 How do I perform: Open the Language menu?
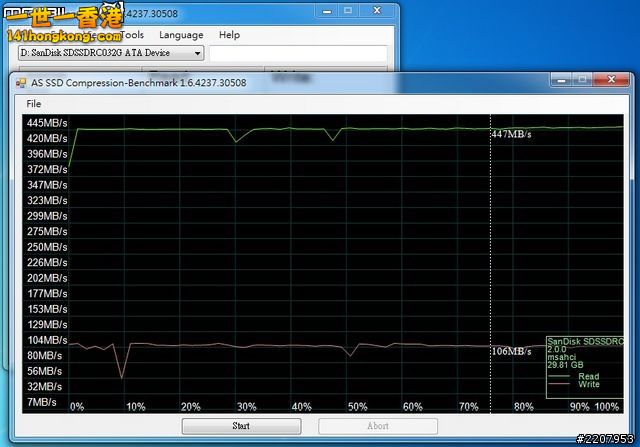(181, 35)
